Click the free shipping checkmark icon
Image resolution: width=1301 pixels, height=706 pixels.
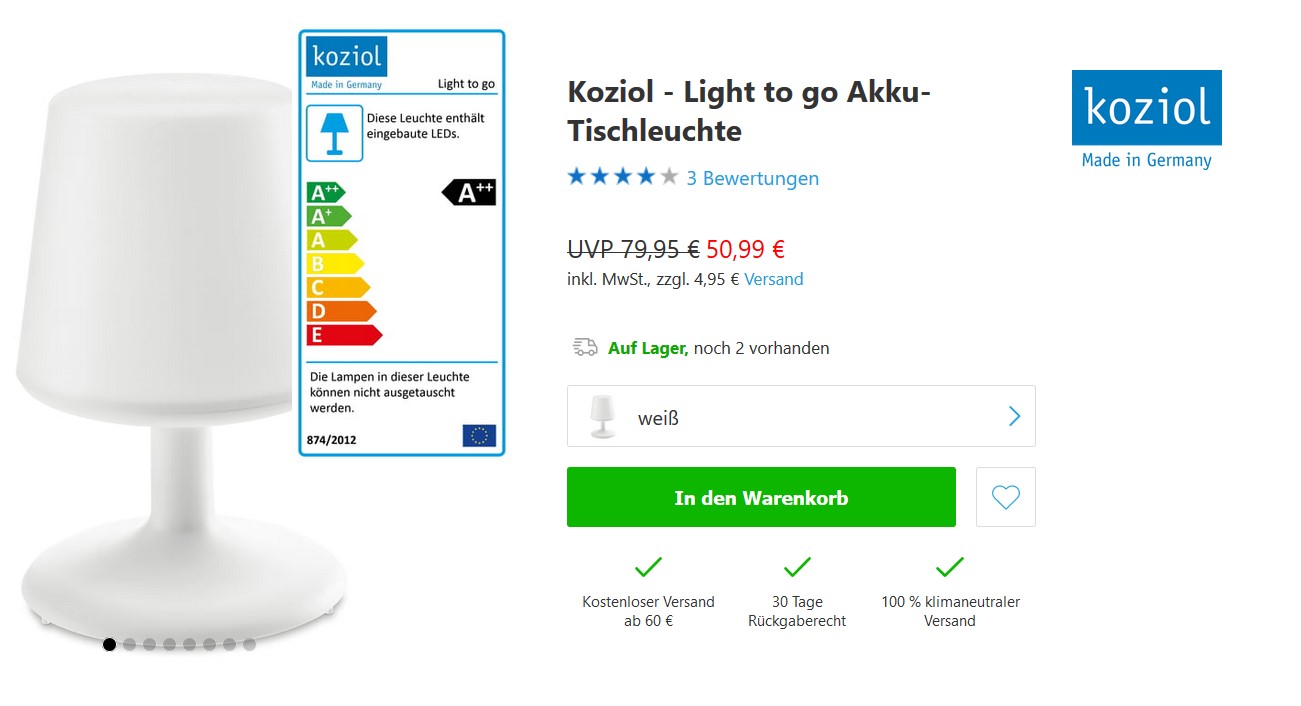648,568
